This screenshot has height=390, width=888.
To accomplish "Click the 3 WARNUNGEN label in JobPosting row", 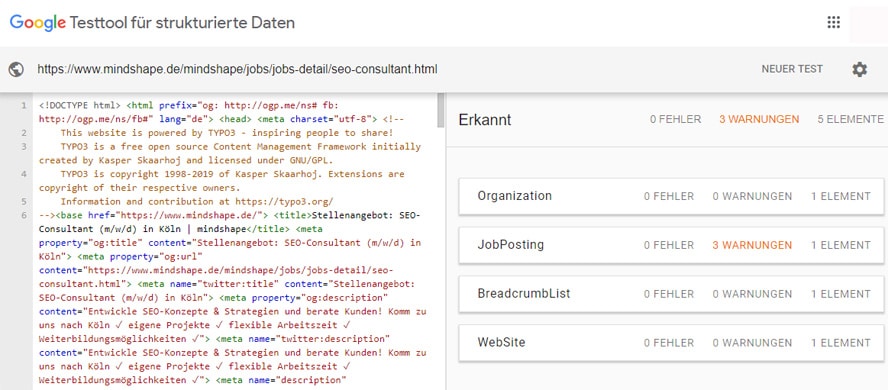I will pos(752,245).
